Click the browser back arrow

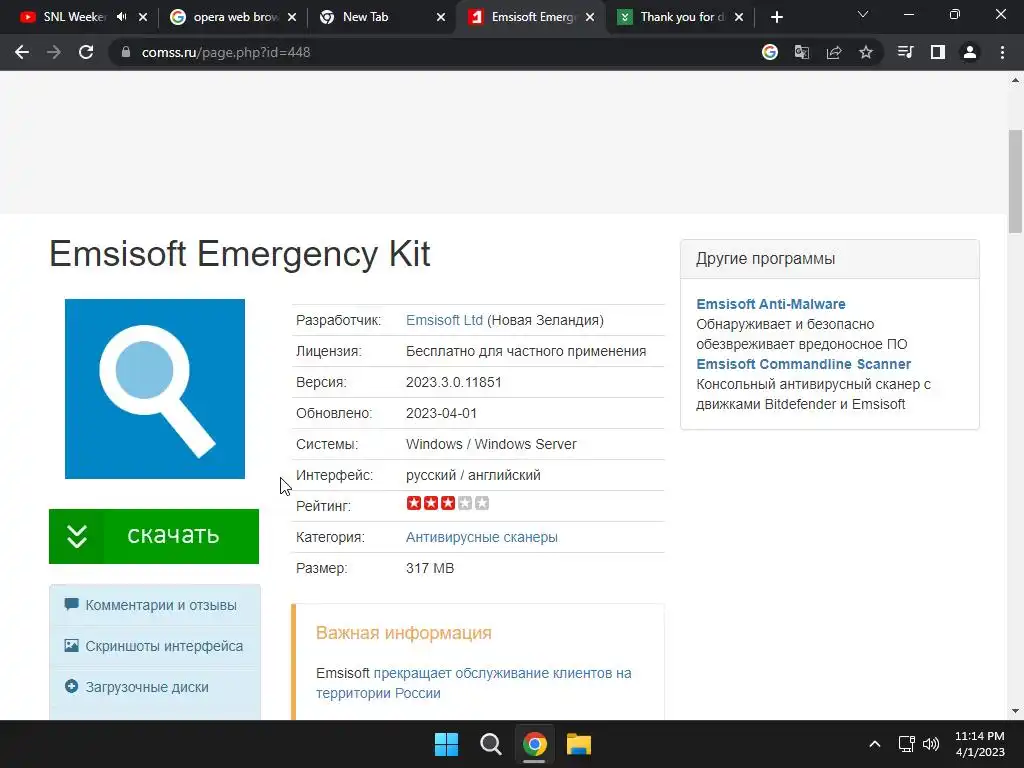coord(22,52)
